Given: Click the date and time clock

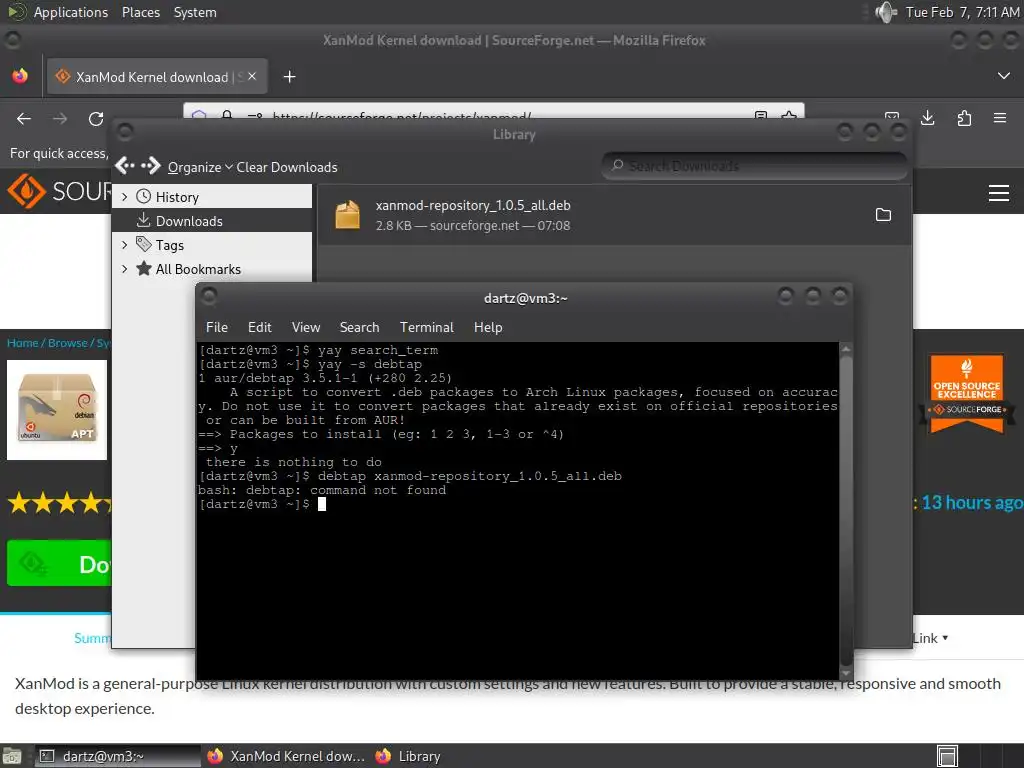Looking at the screenshot, I should (962, 12).
